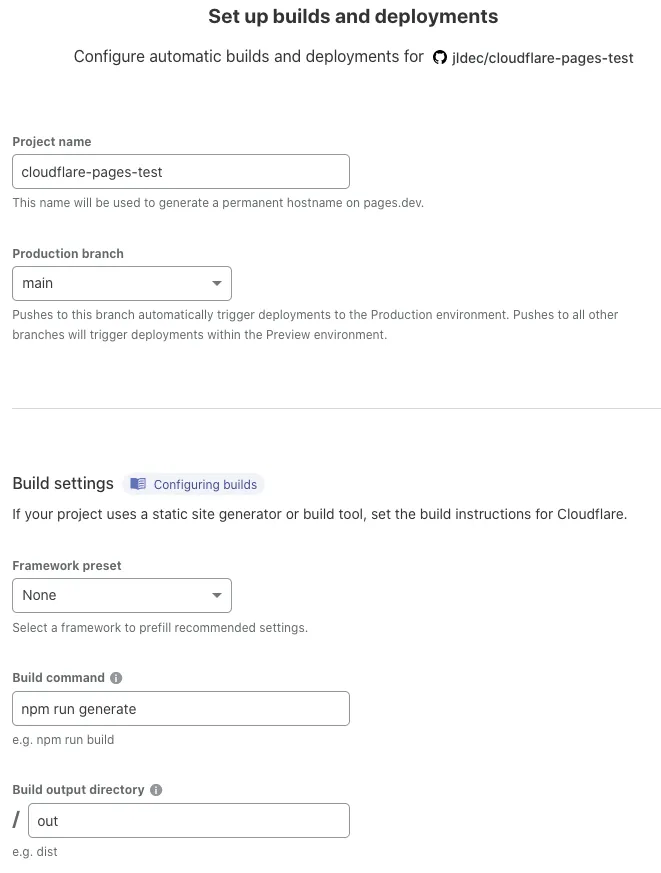Click the Build output directory field
The height and width of the screenshot is (873, 661).
189,820
